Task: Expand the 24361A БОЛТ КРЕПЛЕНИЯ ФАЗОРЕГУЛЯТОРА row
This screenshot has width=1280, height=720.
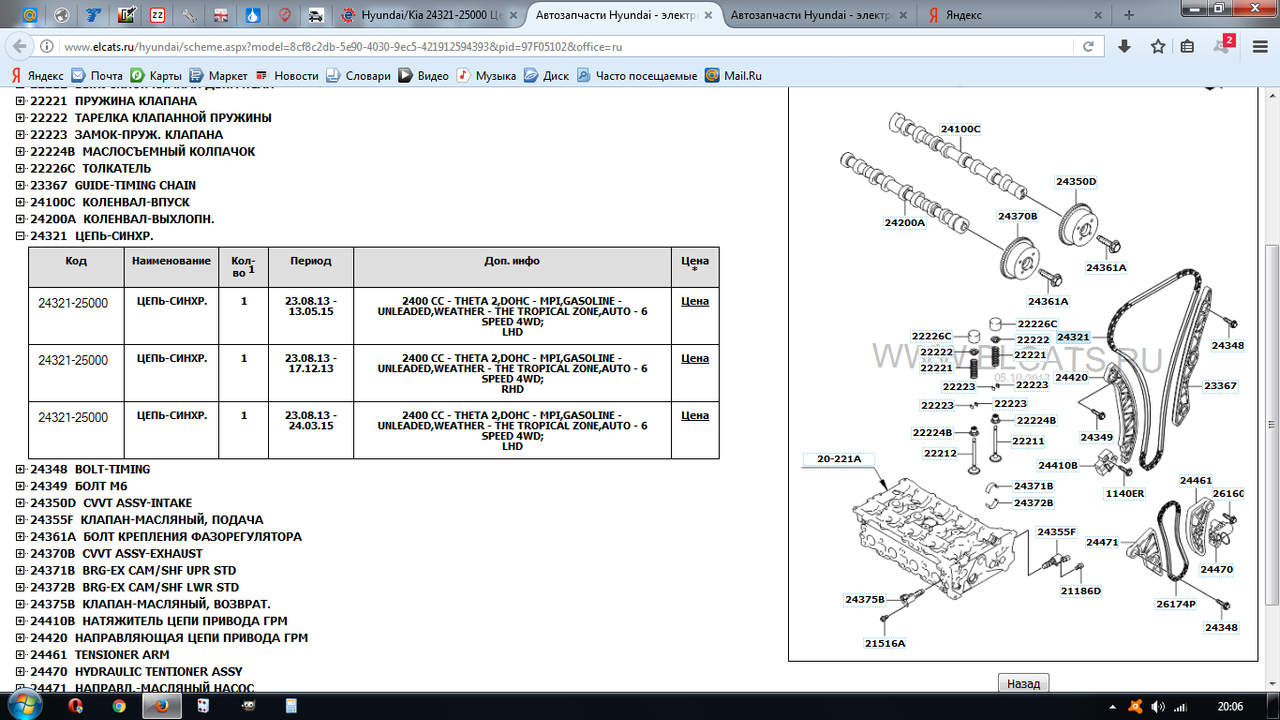Action: click(21, 537)
